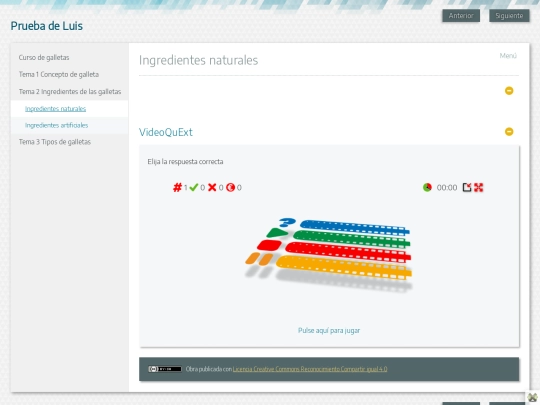Click the VideoQuExt heading
Screen dimensions: 540x405
(166, 132)
